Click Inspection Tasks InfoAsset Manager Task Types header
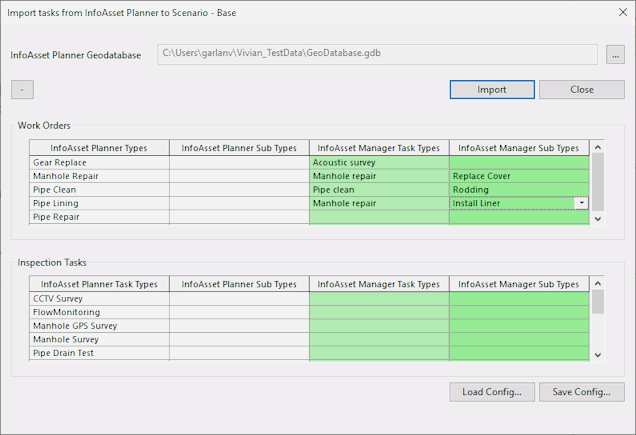This screenshot has width=636, height=435. (379, 284)
